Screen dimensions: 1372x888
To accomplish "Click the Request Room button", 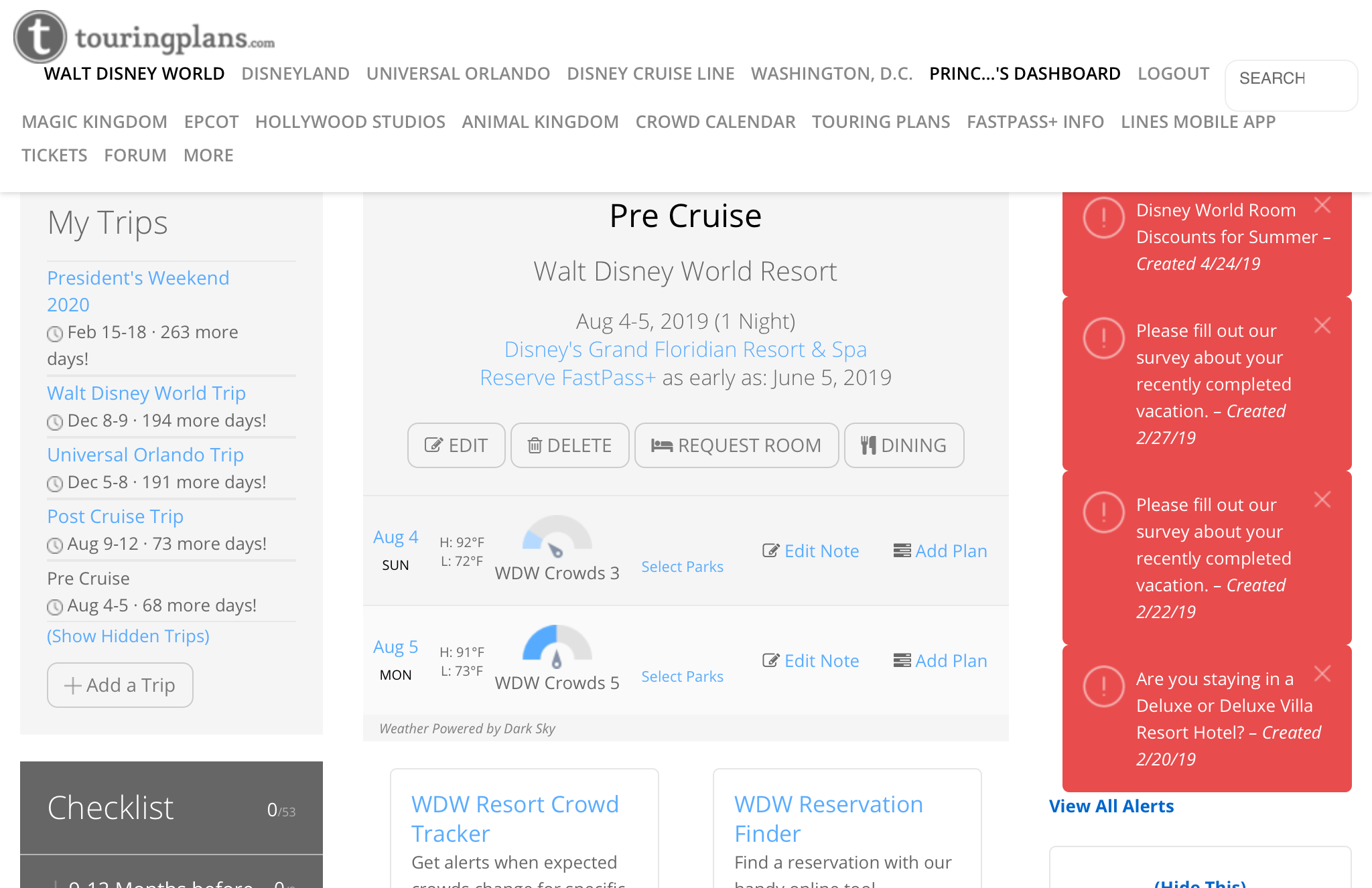I will pyautogui.click(x=736, y=445).
